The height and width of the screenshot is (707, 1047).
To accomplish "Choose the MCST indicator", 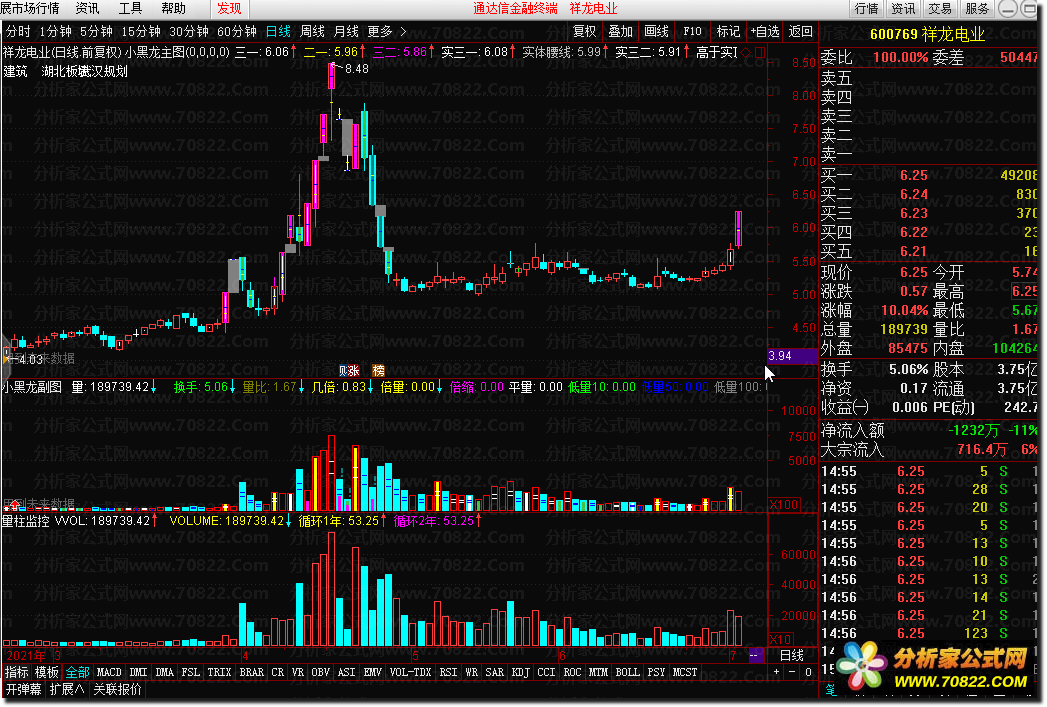I will [x=684, y=672].
